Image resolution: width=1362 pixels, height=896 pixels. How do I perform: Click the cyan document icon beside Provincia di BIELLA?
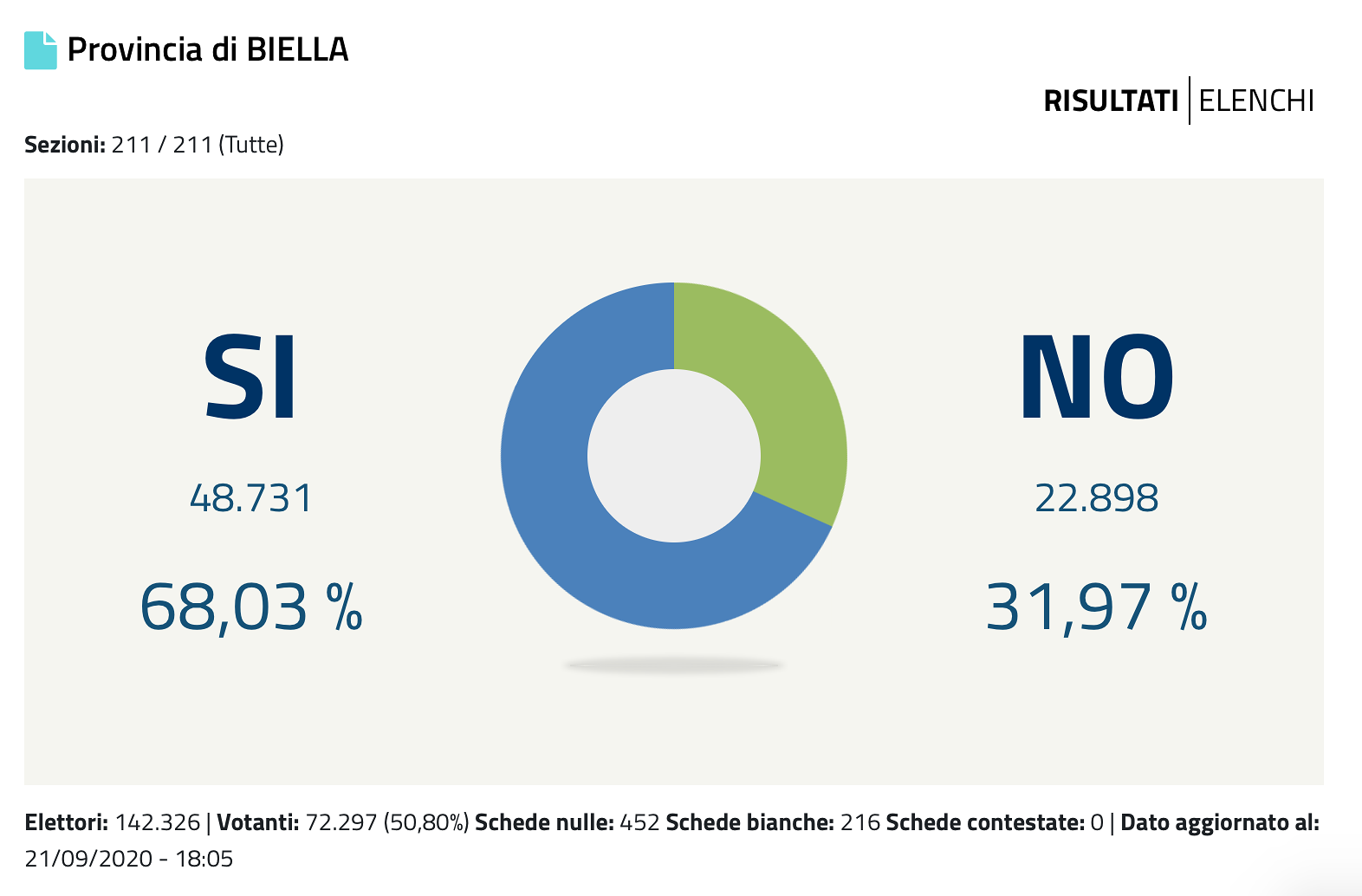tap(40, 50)
